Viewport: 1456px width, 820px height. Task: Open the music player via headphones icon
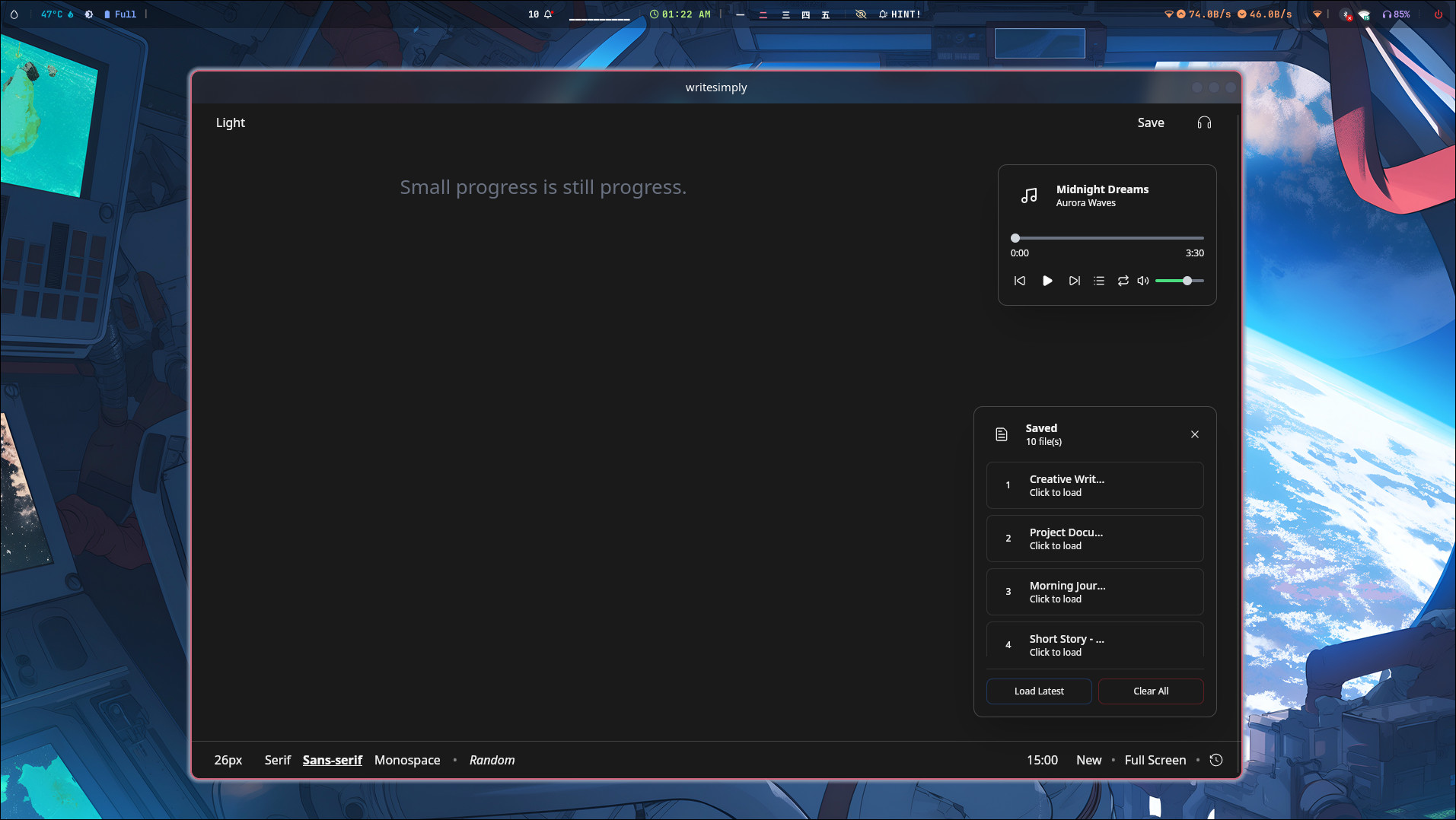(1204, 122)
